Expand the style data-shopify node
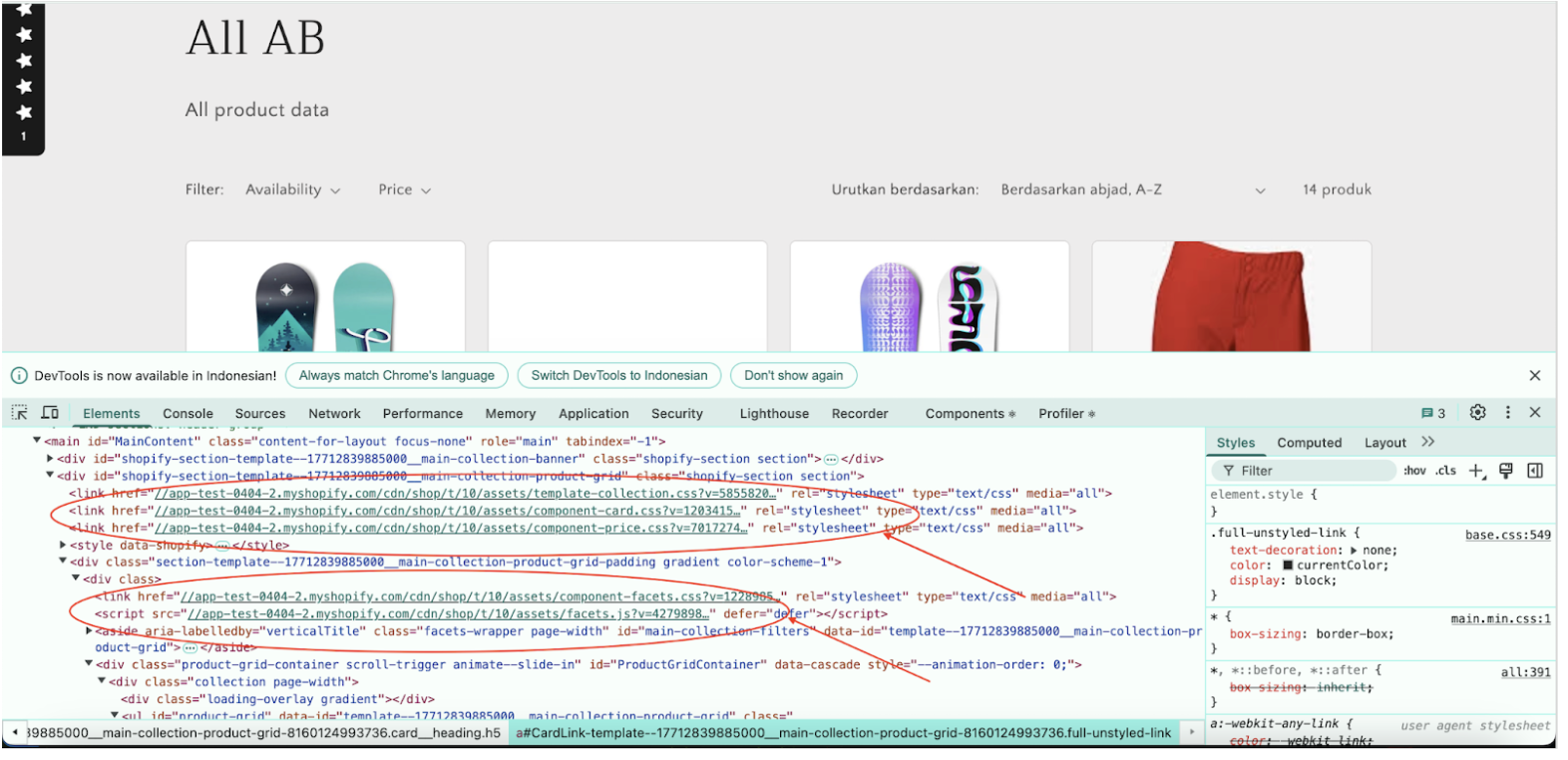 point(63,545)
